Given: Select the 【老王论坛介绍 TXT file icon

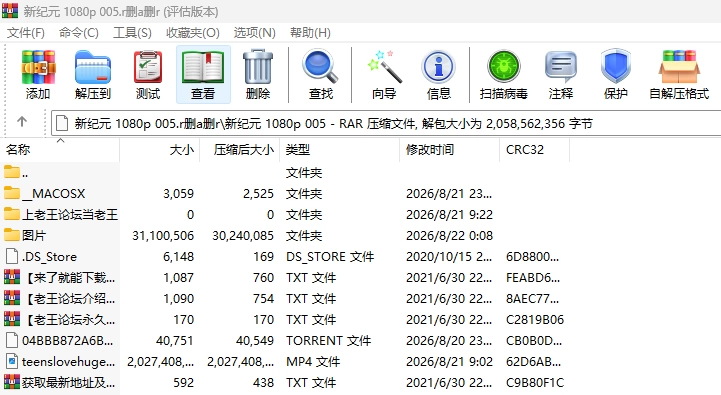Looking at the screenshot, I should pos(12,298).
